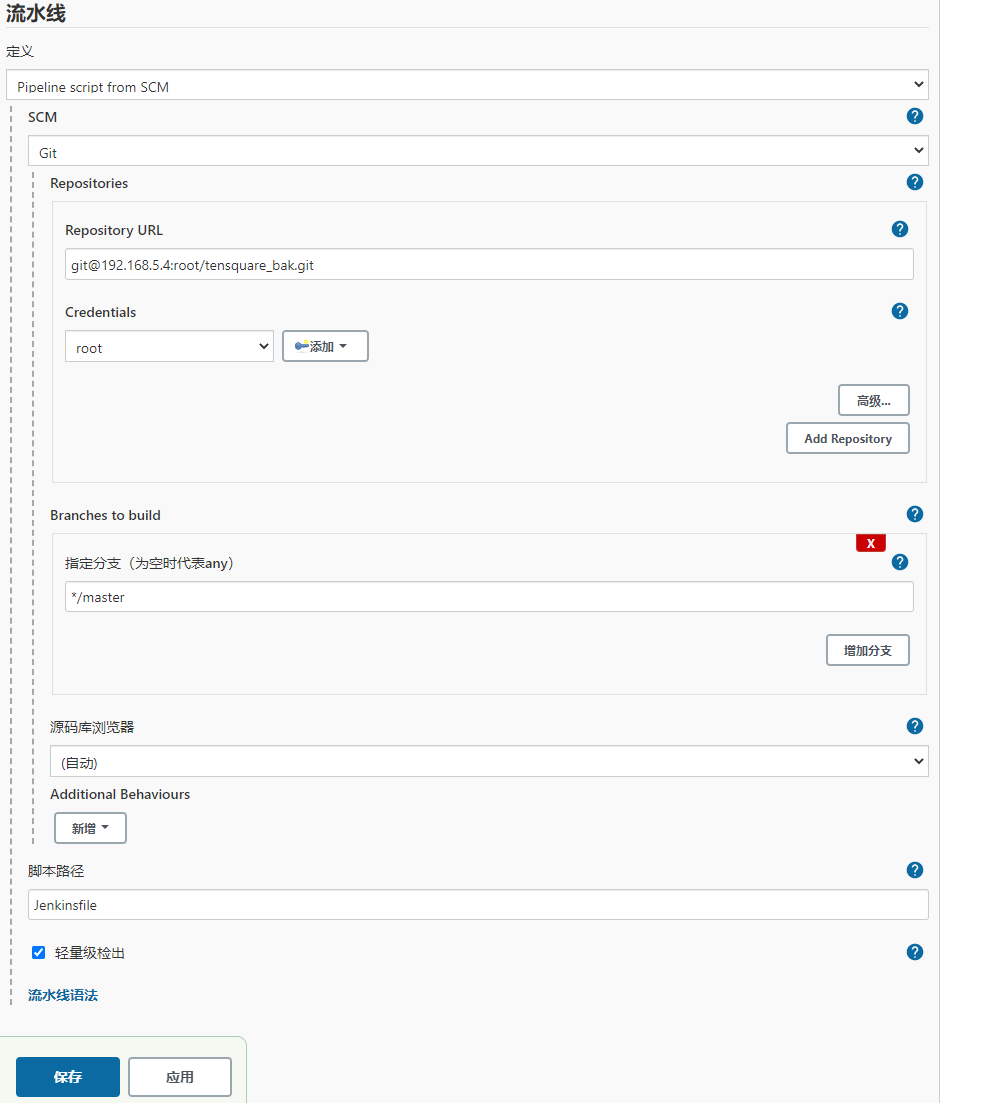Open the Git SCM type dropdown

pos(478,151)
